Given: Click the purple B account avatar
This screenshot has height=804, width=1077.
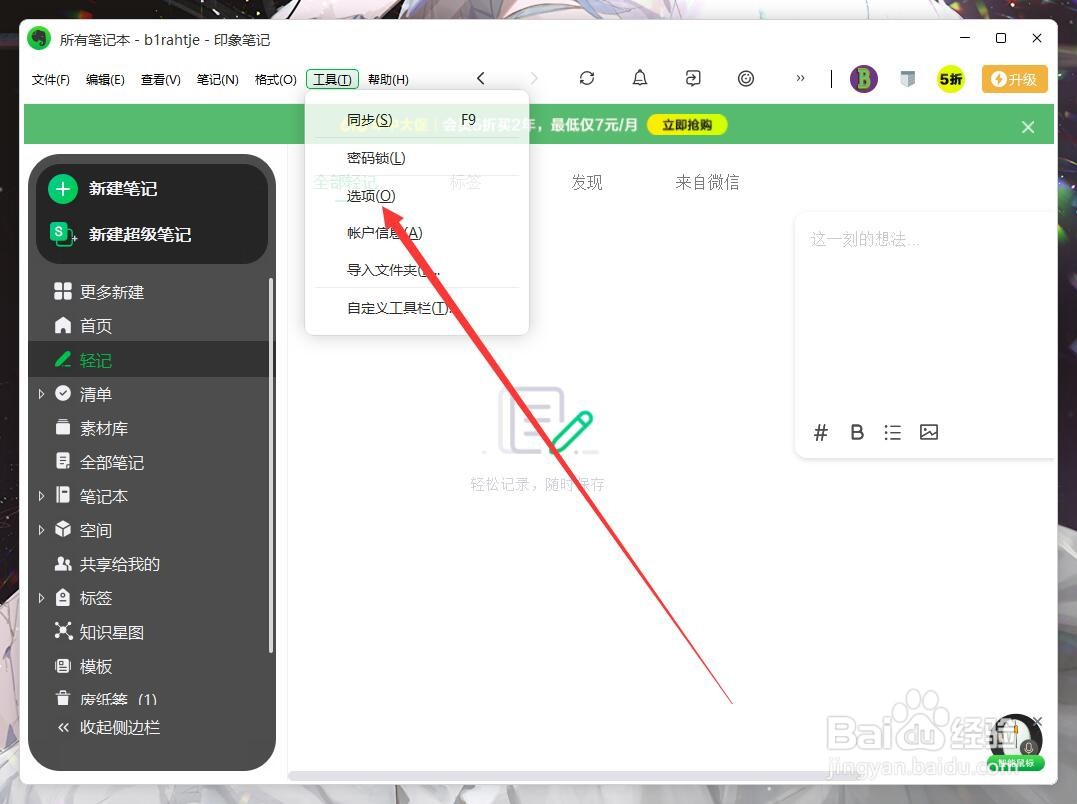Looking at the screenshot, I should pos(863,79).
